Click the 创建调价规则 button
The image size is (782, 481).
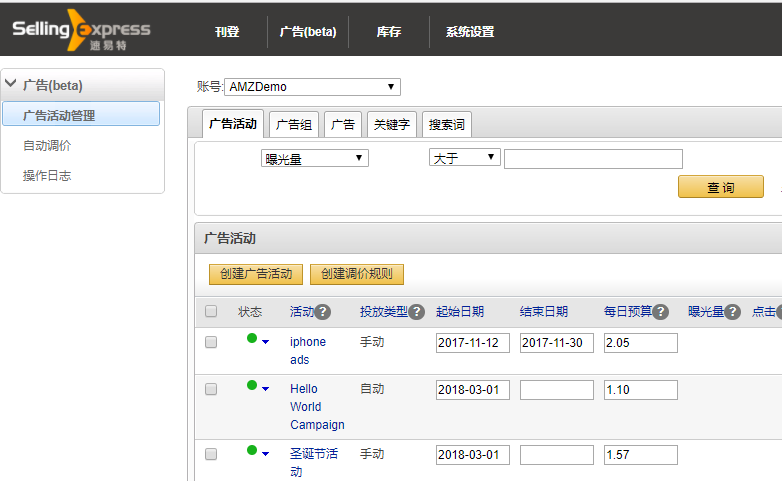[357, 274]
